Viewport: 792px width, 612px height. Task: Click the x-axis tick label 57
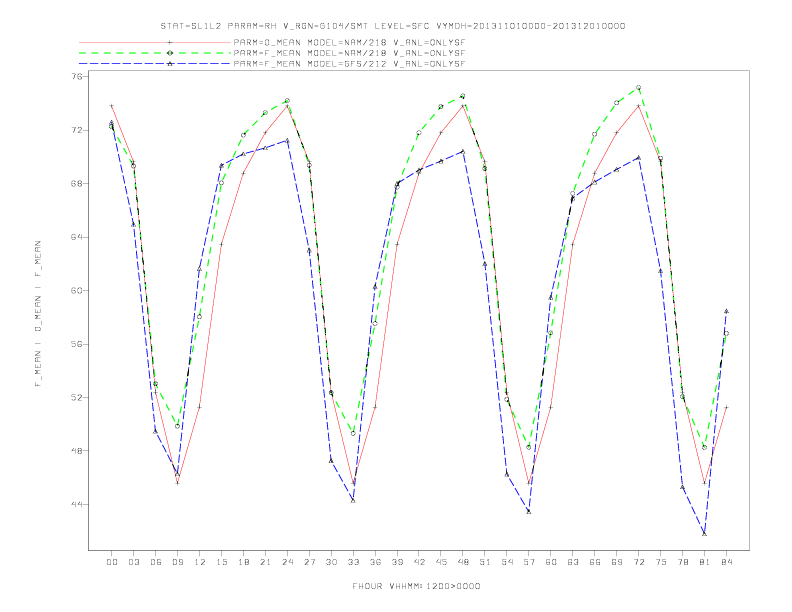529,562
